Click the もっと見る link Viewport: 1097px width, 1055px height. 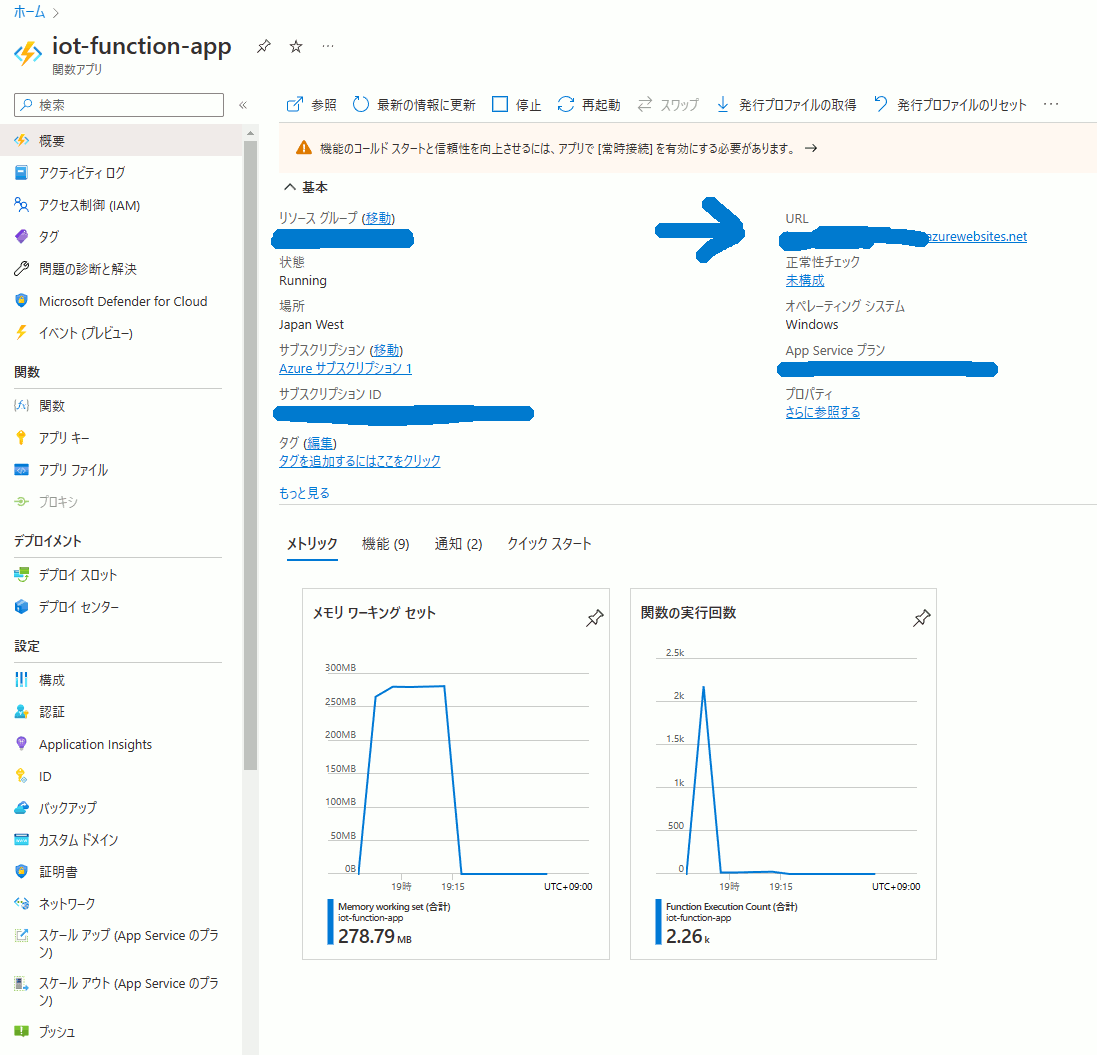[304, 493]
